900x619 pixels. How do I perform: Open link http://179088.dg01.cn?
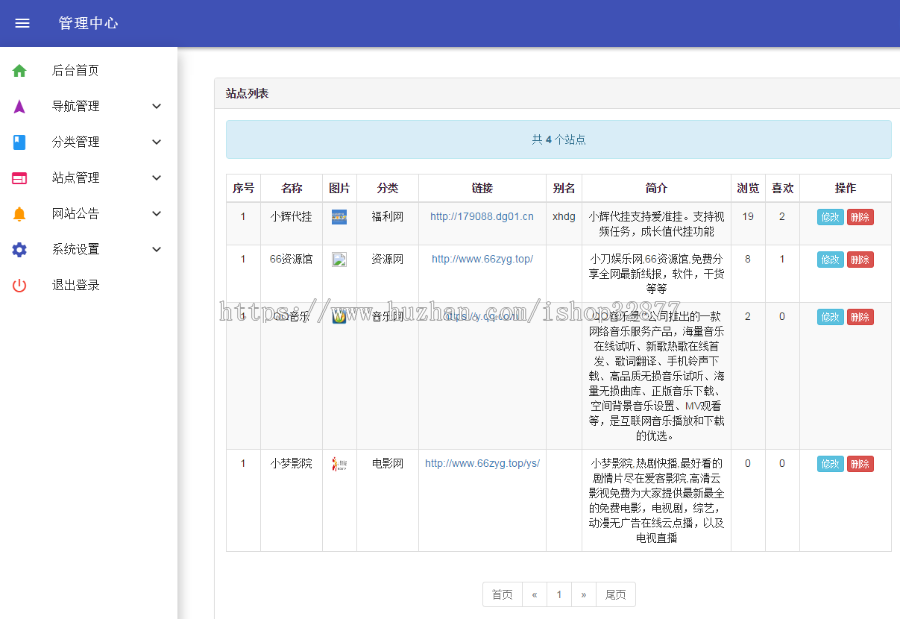tap(482, 216)
